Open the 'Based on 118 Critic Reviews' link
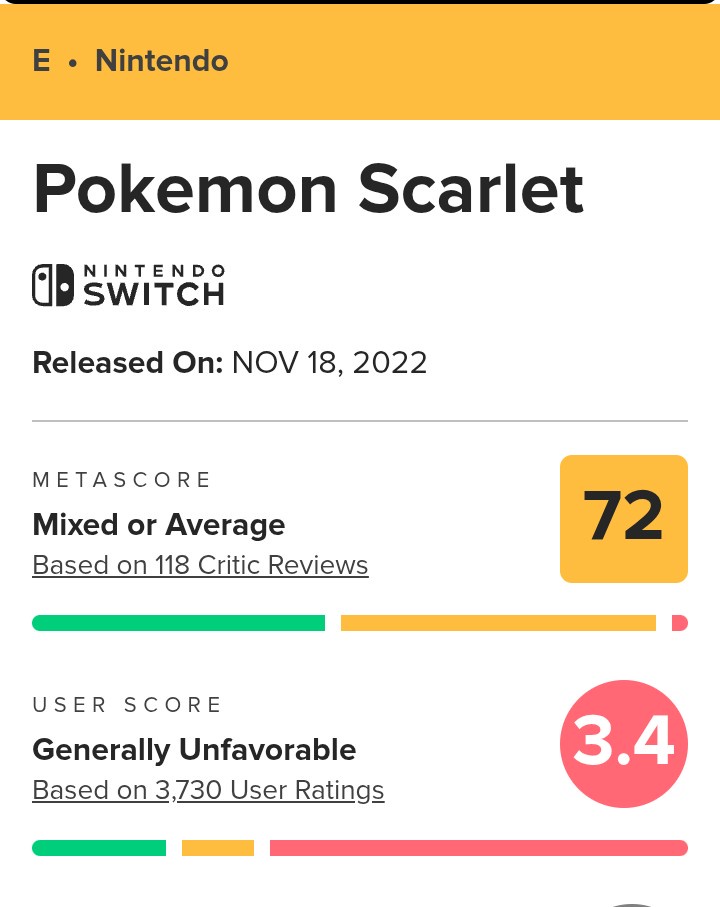This screenshot has height=907, width=720. click(200, 565)
